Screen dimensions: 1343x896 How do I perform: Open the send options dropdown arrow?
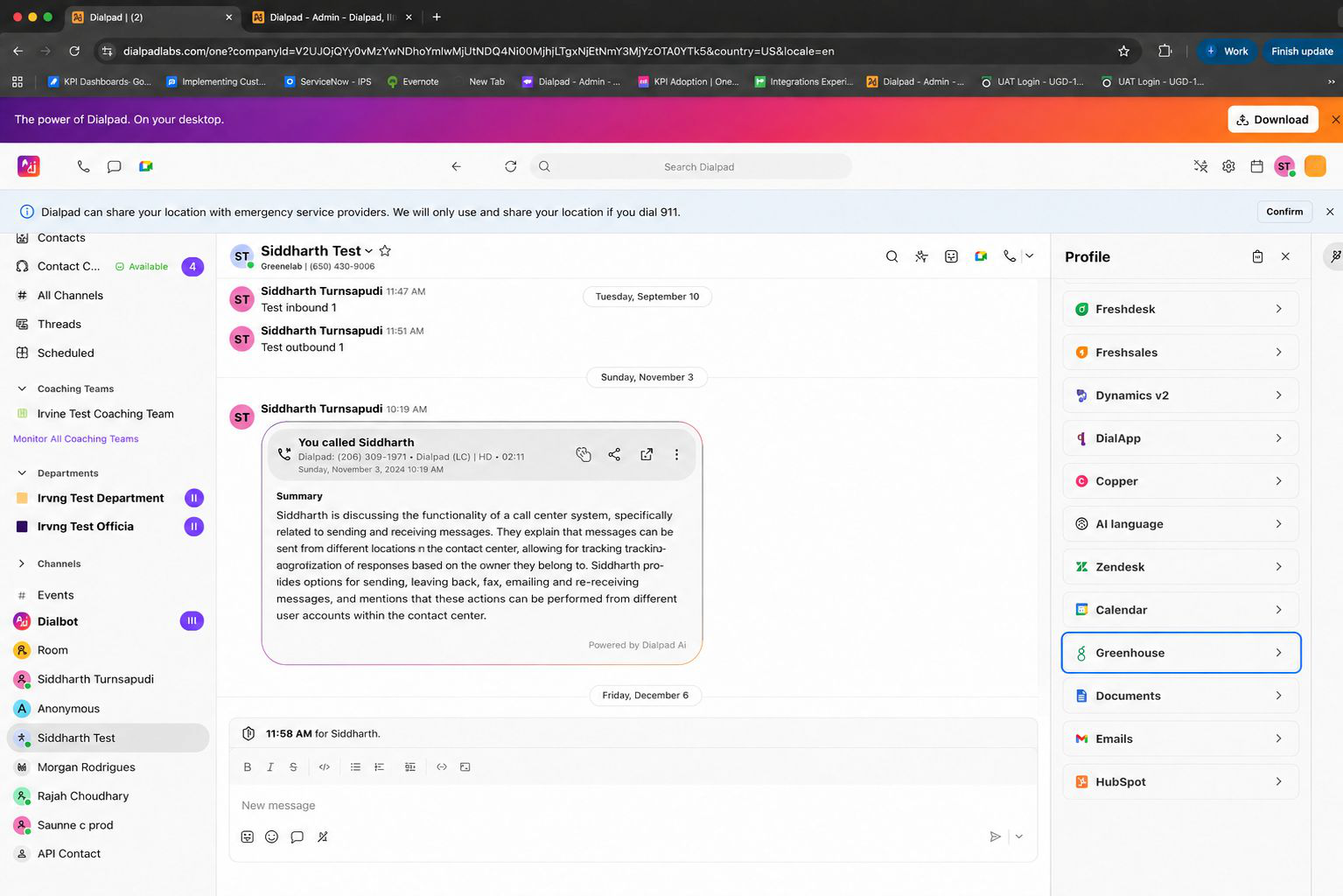[1019, 836]
